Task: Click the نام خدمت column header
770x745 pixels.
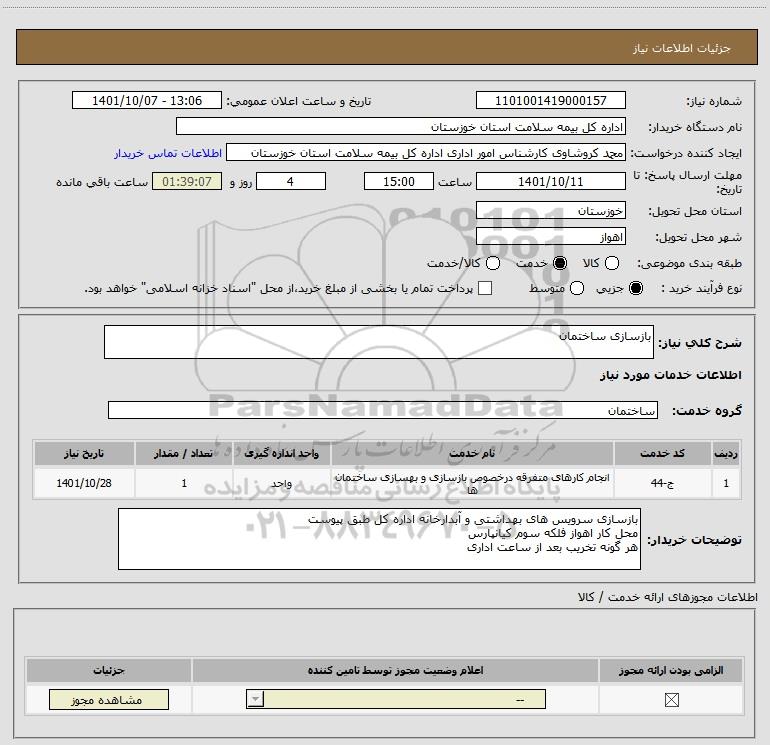Action: 472,453
